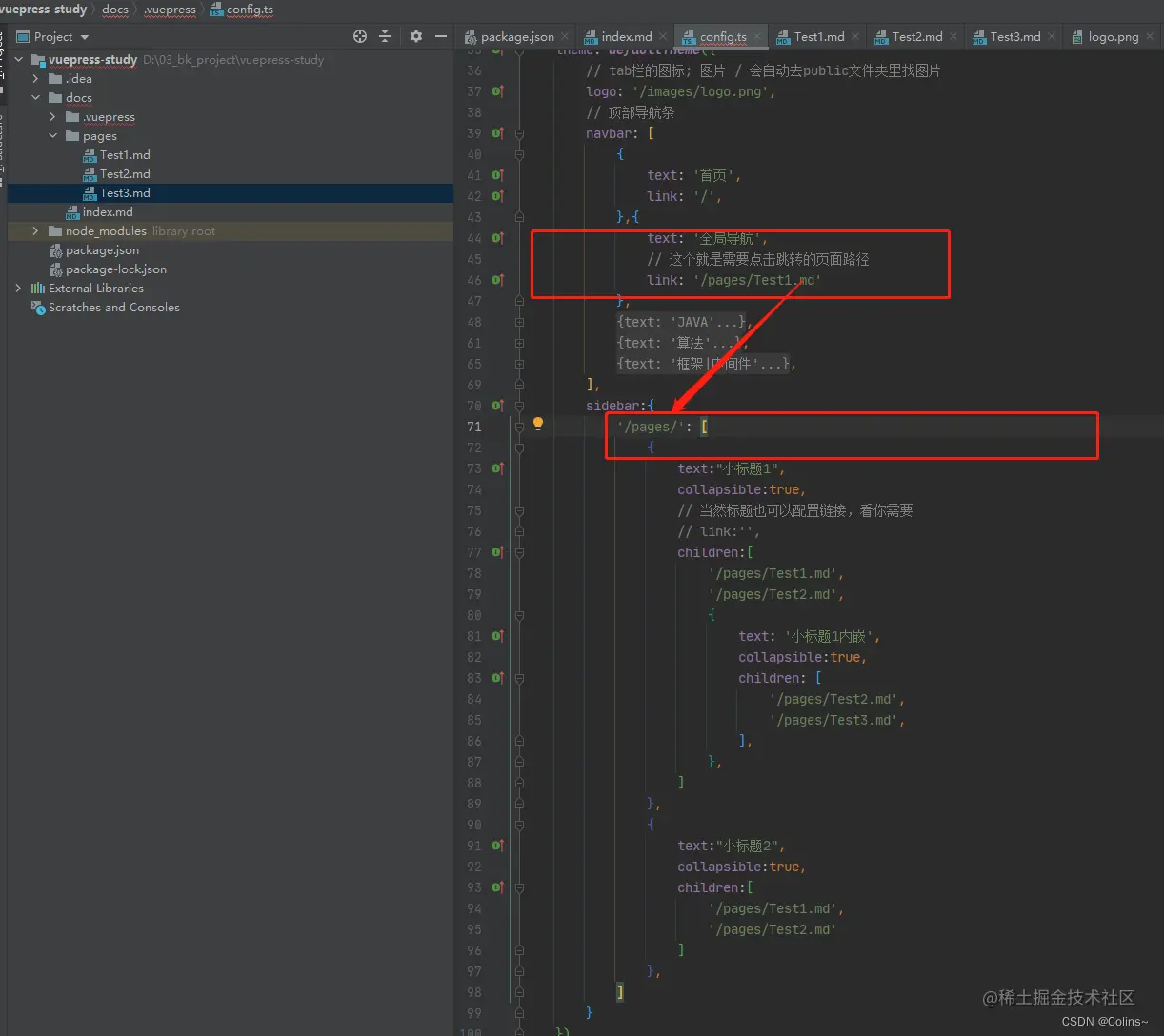This screenshot has width=1164, height=1036.
Task: Click the intention lightbulb on line 71
Action: click(x=537, y=425)
